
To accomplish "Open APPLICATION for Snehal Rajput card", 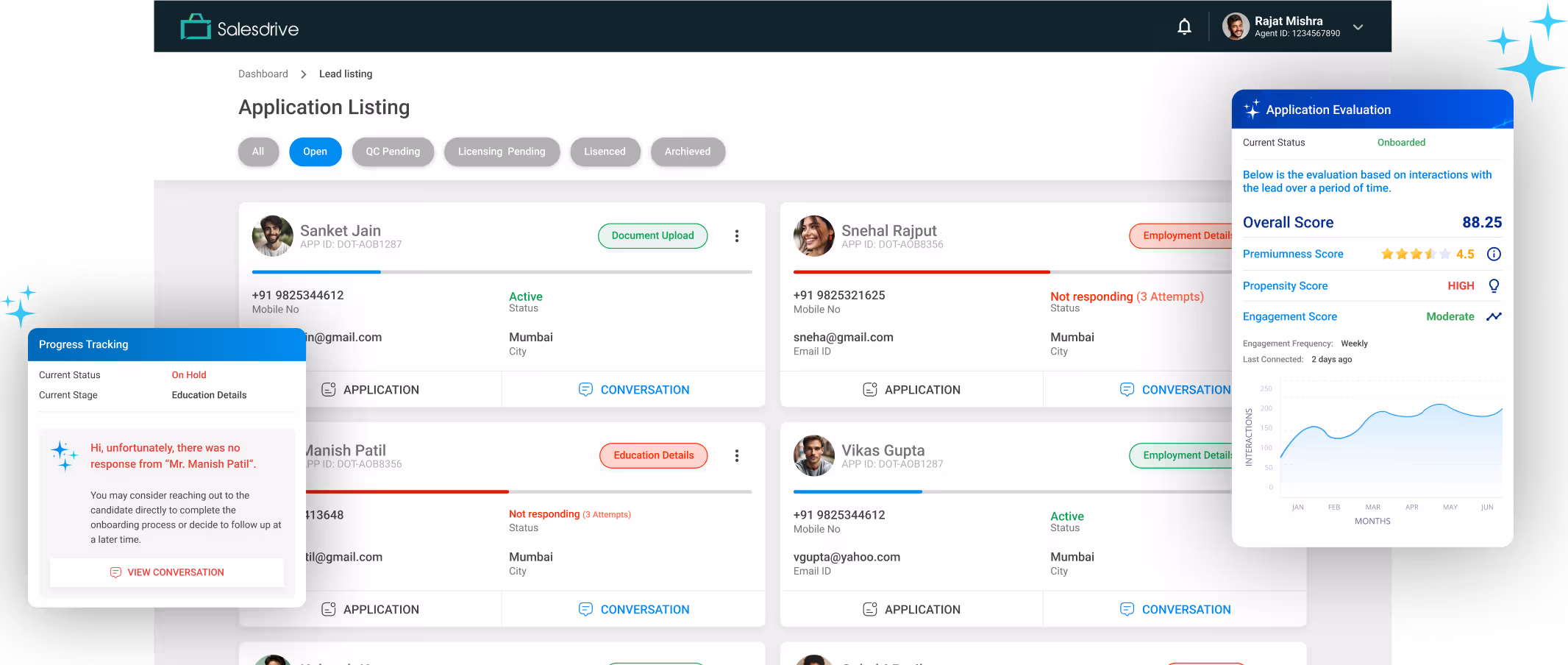I will 922,390.
